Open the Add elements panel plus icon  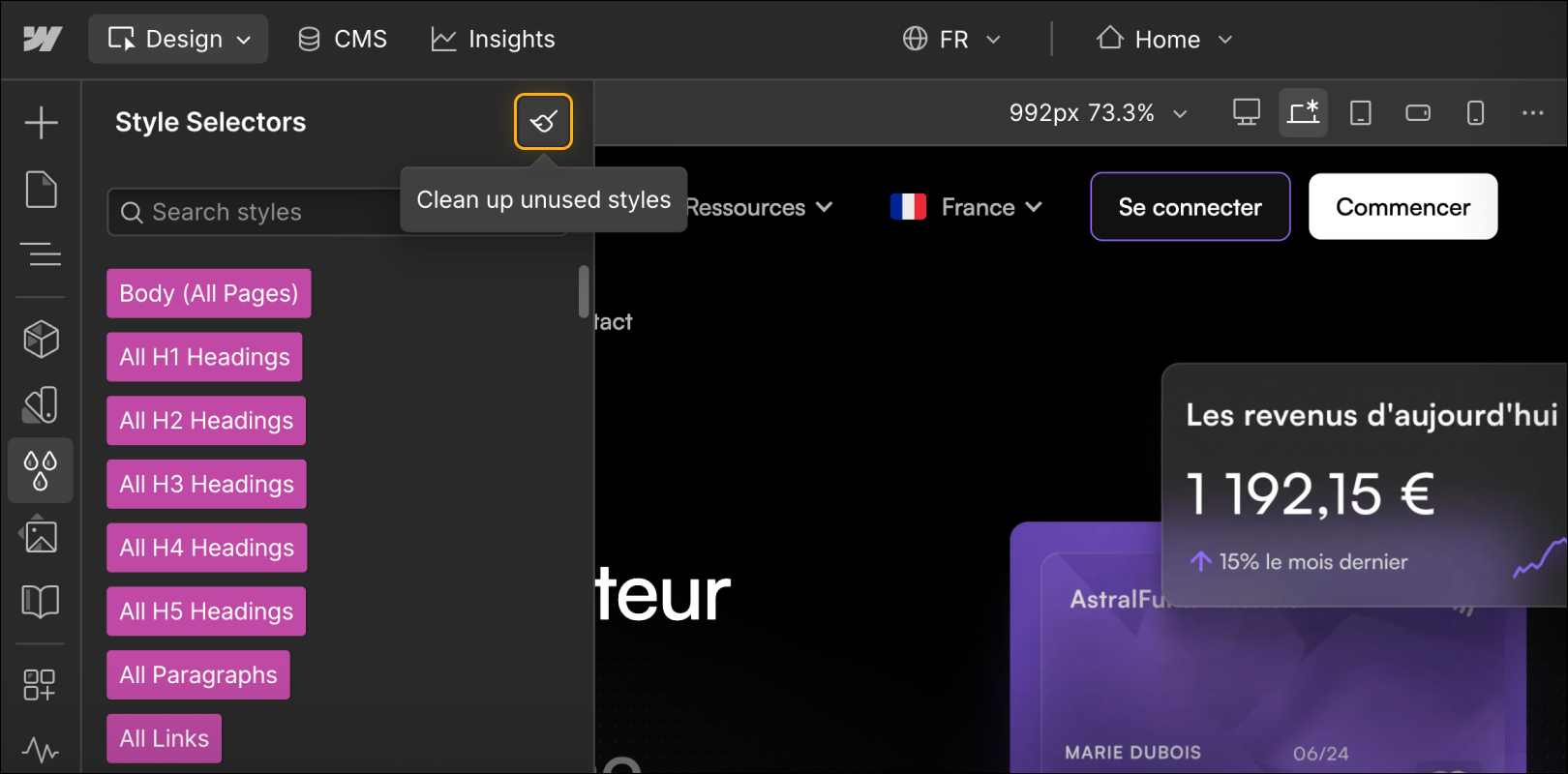coord(41,123)
